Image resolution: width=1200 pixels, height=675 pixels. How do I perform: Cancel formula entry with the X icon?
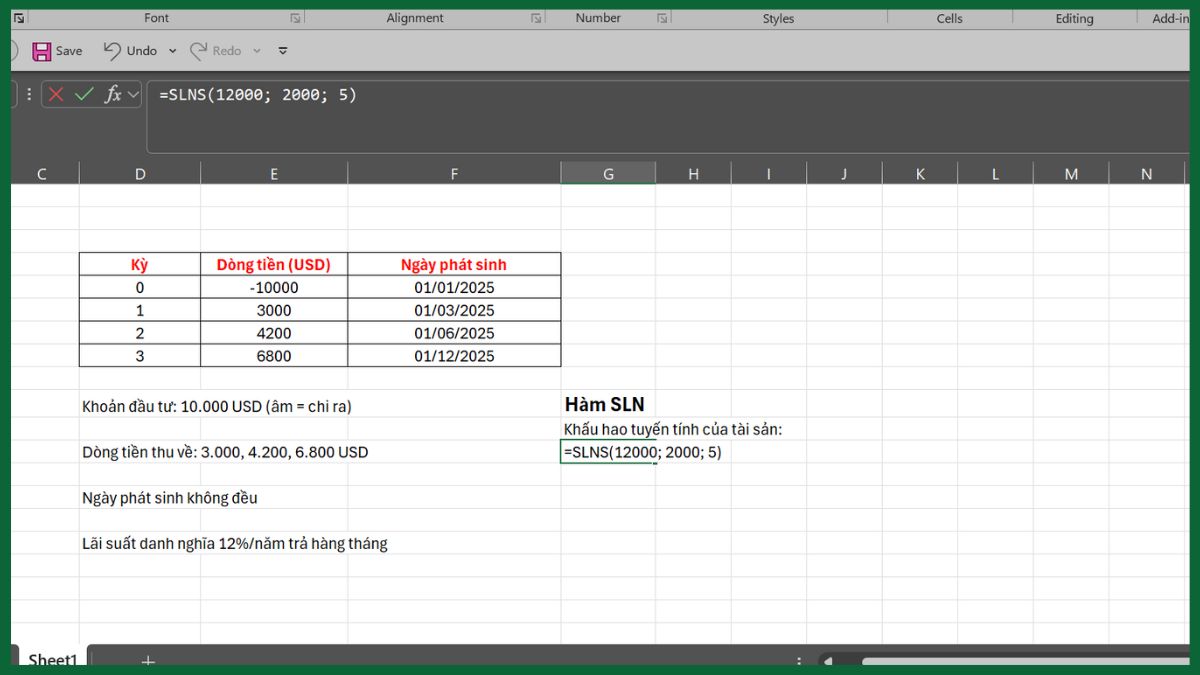tap(55, 94)
